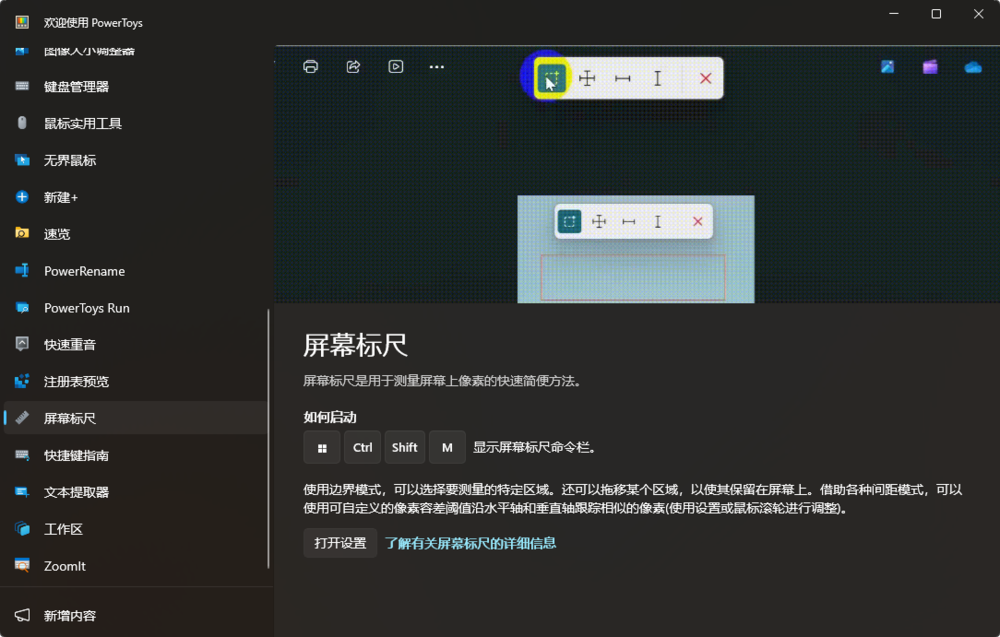Open 了解有关屏幕标尺的详细信息 link
Image resolution: width=1000 pixels, height=637 pixels.
click(470, 542)
